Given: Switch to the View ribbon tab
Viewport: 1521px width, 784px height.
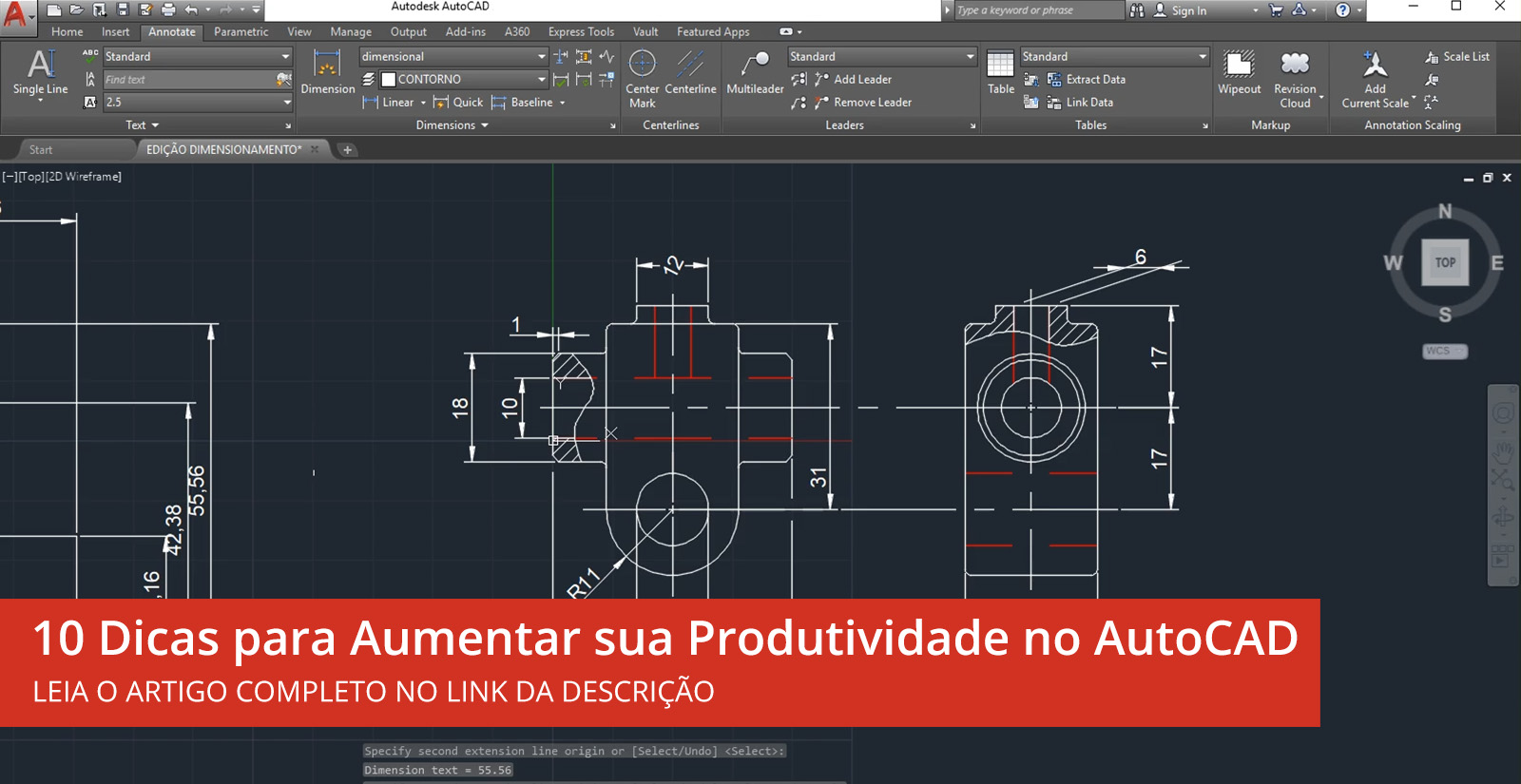Looking at the screenshot, I should point(299,32).
